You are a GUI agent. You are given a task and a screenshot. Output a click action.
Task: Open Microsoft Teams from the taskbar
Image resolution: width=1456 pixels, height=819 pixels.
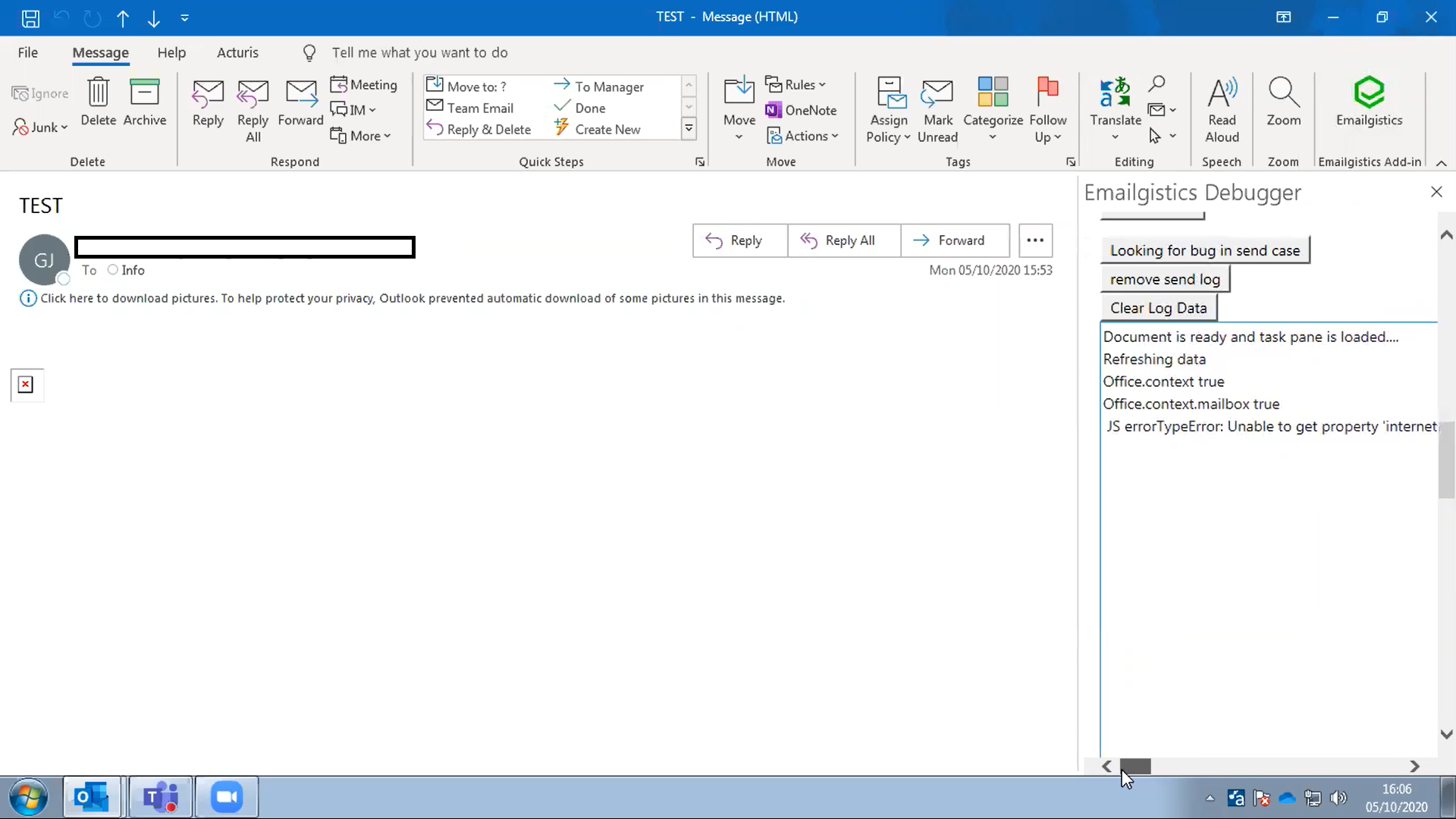[x=159, y=797]
